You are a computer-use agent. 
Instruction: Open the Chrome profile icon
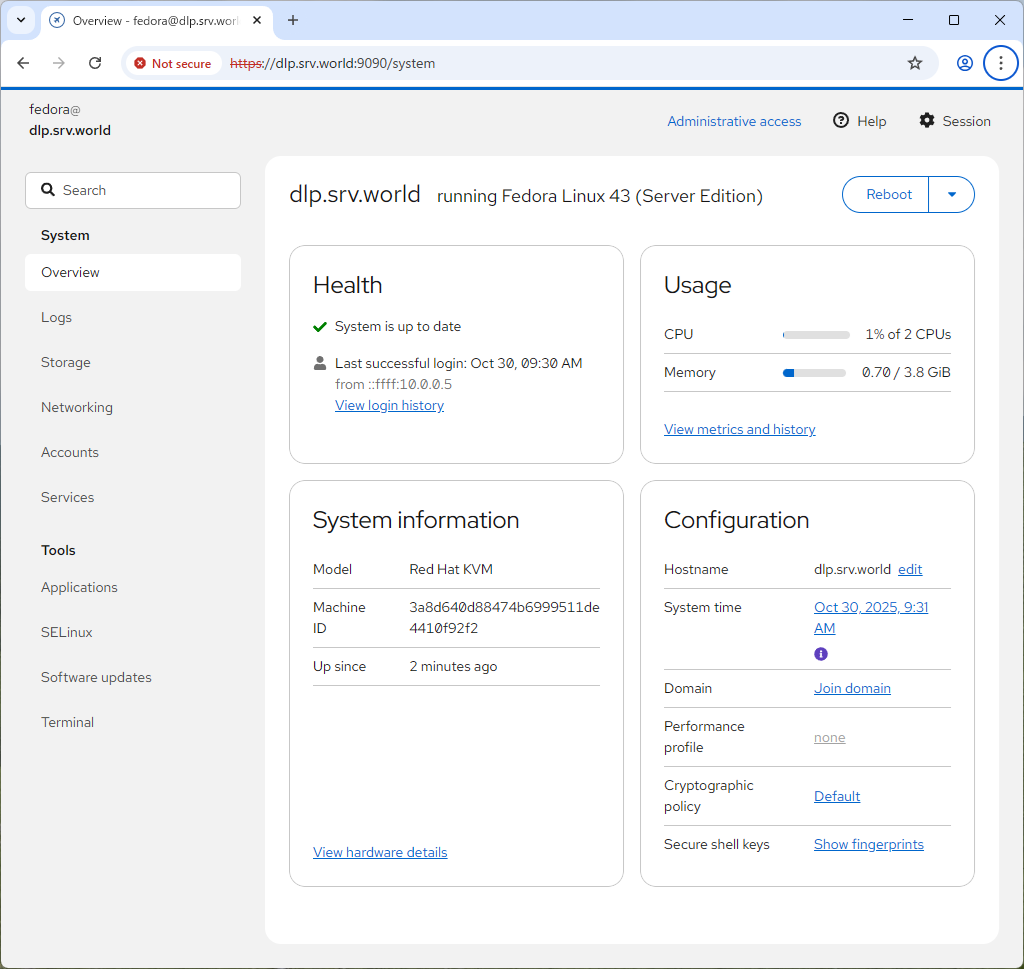click(x=964, y=63)
